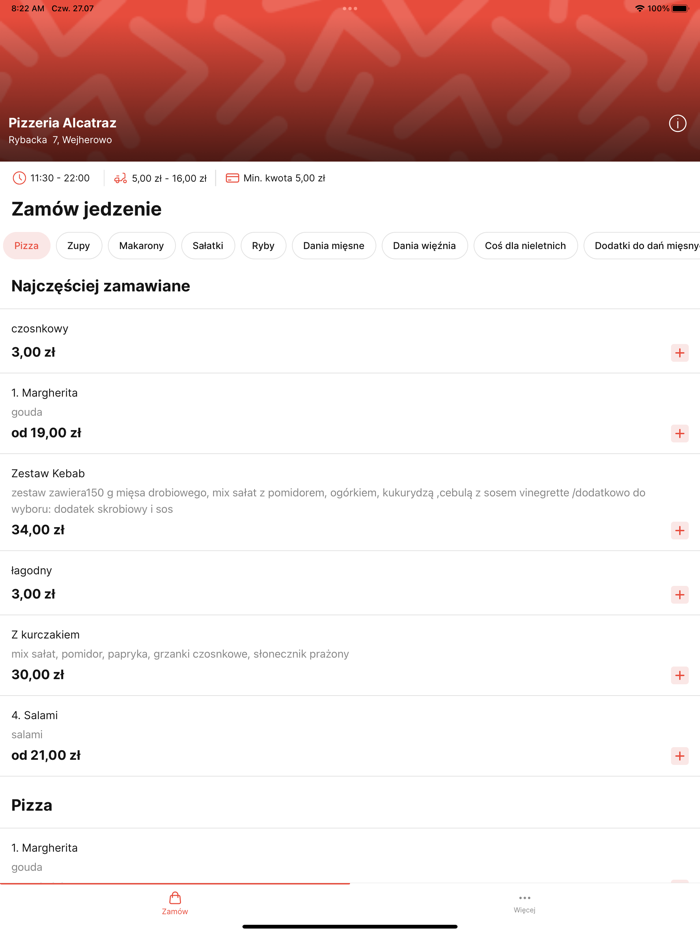Open the łagodny item name

pos(32,571)
